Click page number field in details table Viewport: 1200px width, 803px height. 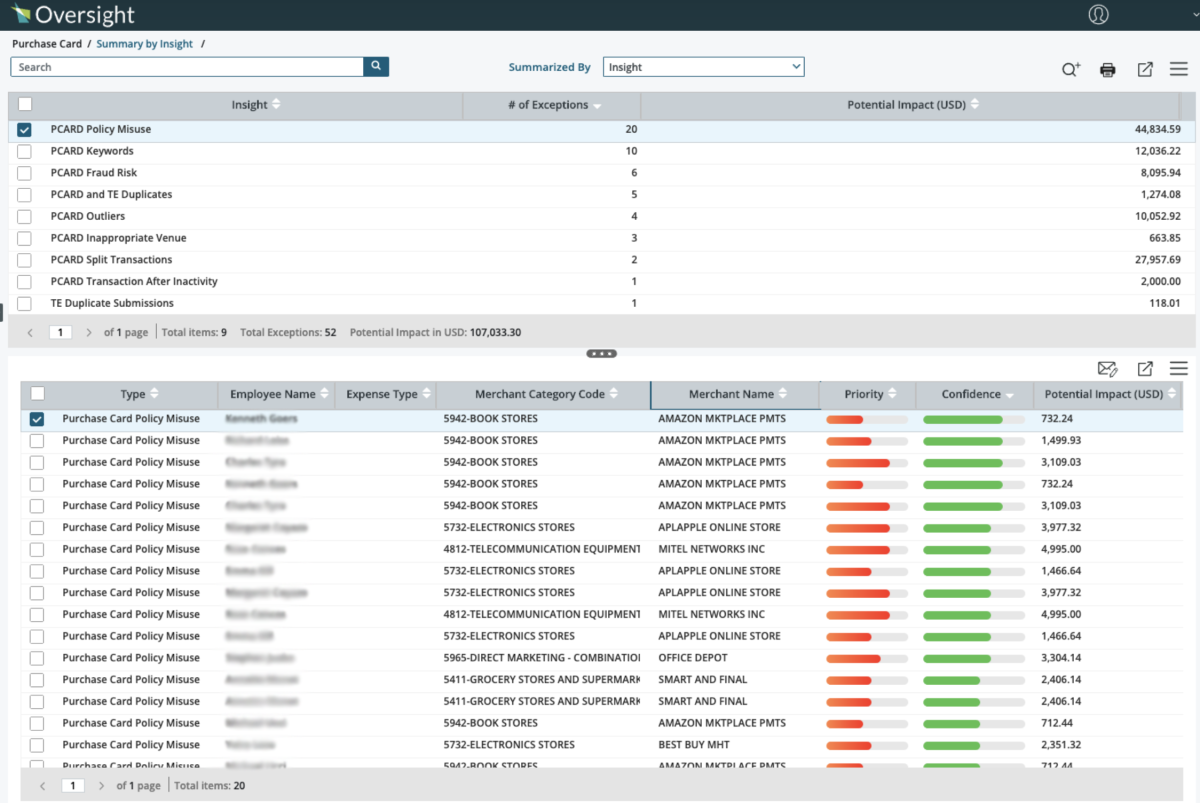[72, 786]
